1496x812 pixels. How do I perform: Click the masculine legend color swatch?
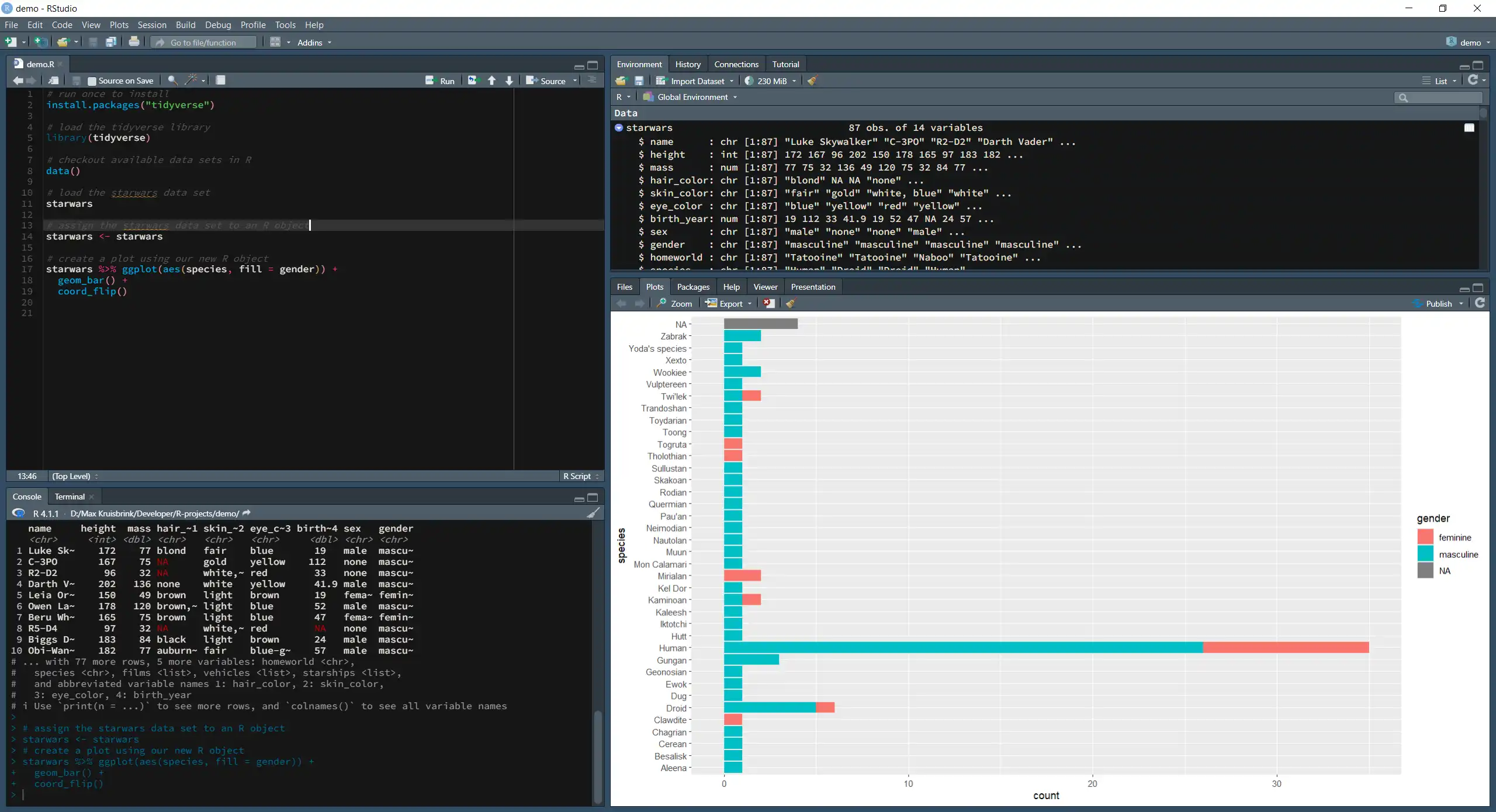click(x=1425, y=554)
